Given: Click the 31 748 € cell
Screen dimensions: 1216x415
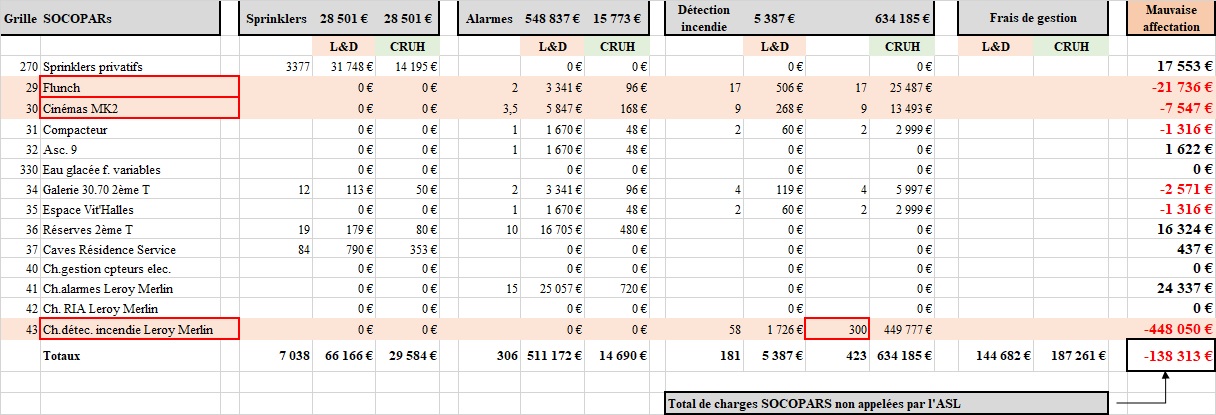Looking at the screenshot, I should (x=345, y=67).
